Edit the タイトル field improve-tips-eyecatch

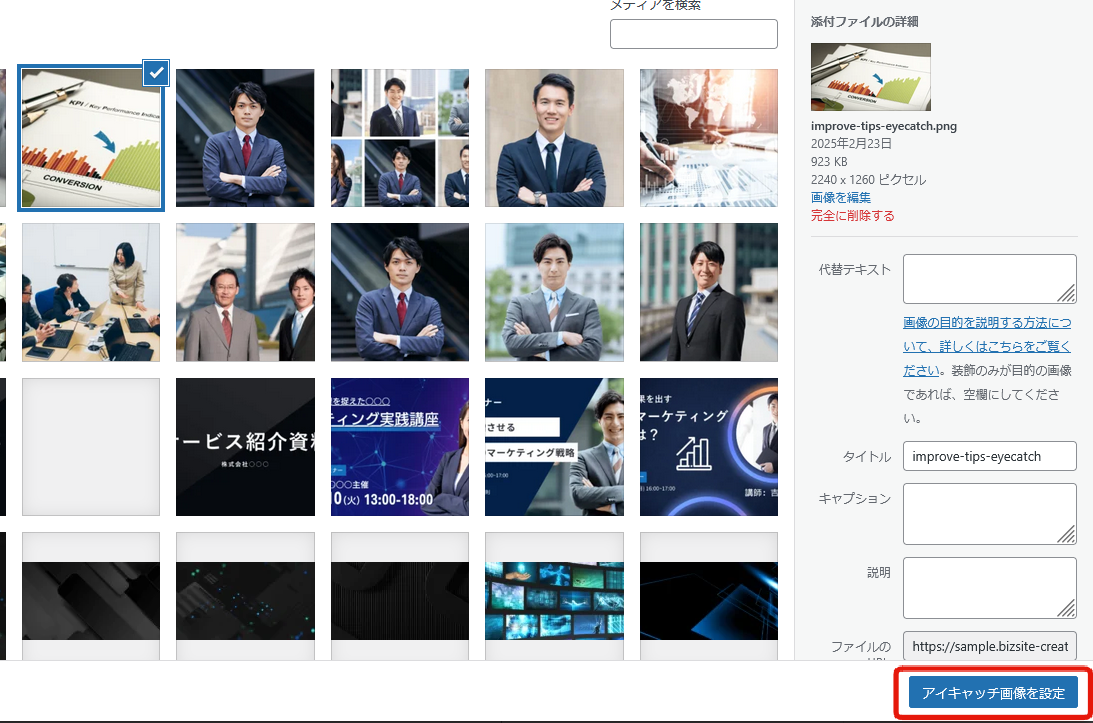(x=990, y=457)
